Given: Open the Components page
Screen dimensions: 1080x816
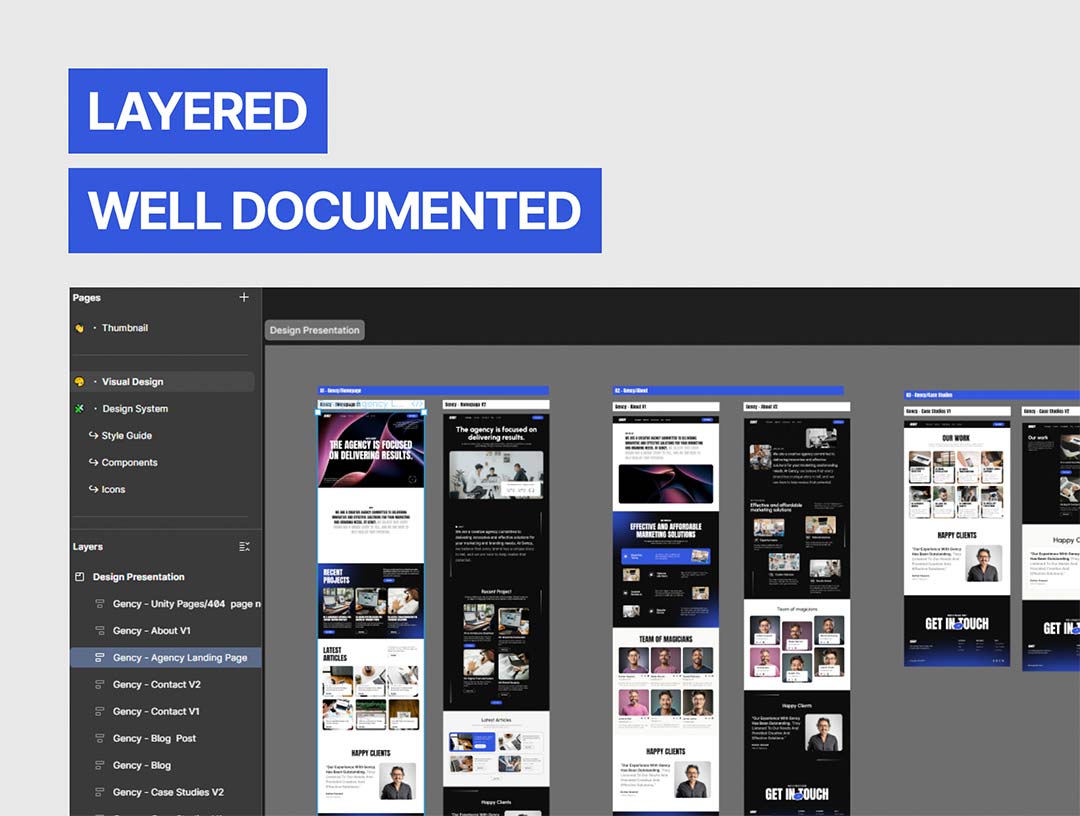Looking at the screenshot, I should [129, 463].
